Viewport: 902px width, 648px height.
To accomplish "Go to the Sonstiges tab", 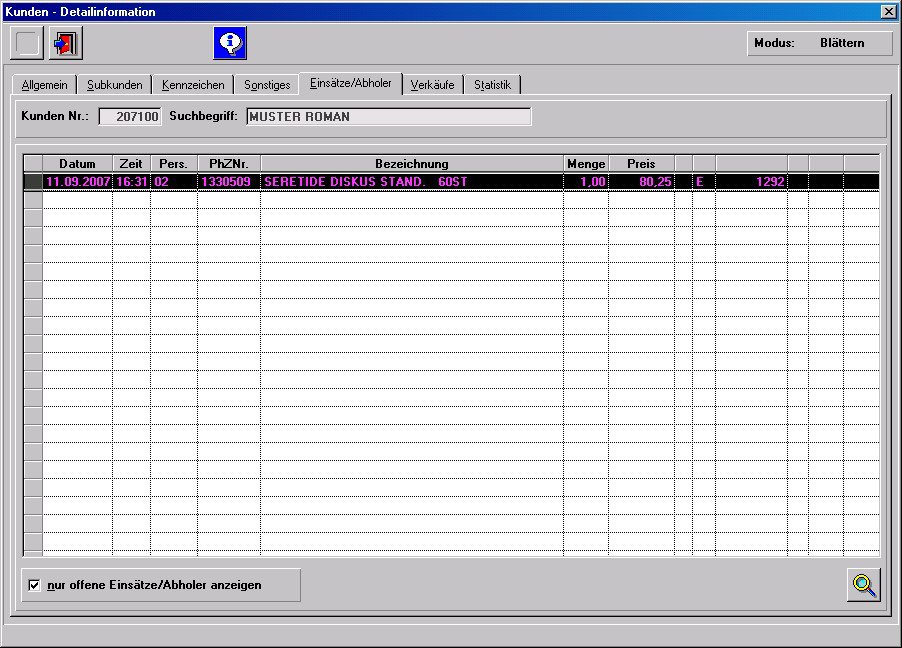I will pyautogui.click(x=267, y=85).
